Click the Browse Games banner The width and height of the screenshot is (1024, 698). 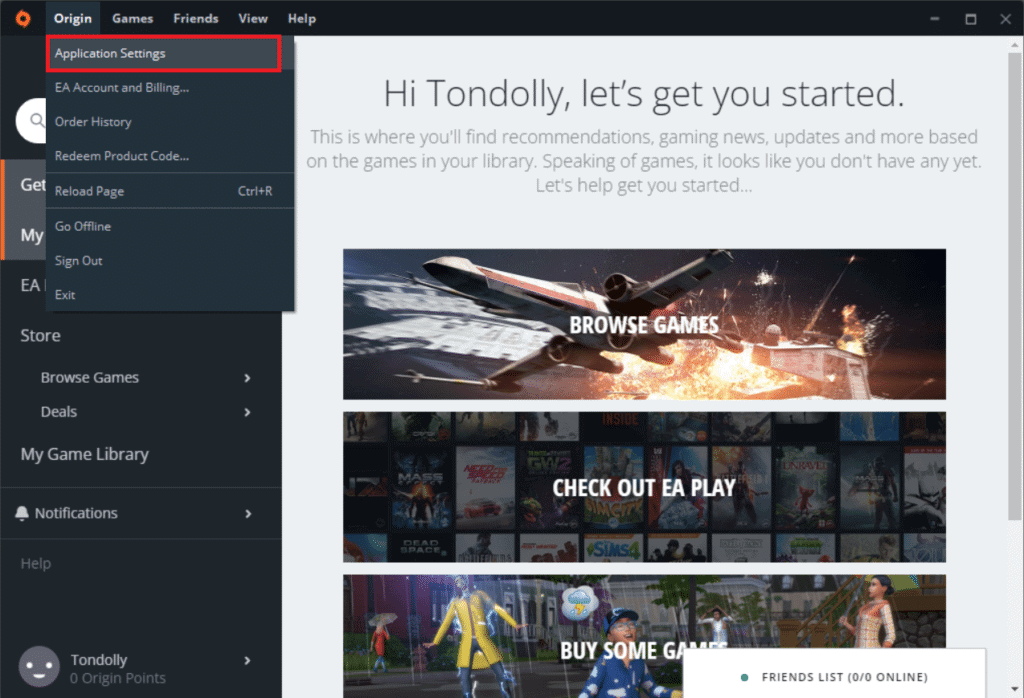(645, 324)
